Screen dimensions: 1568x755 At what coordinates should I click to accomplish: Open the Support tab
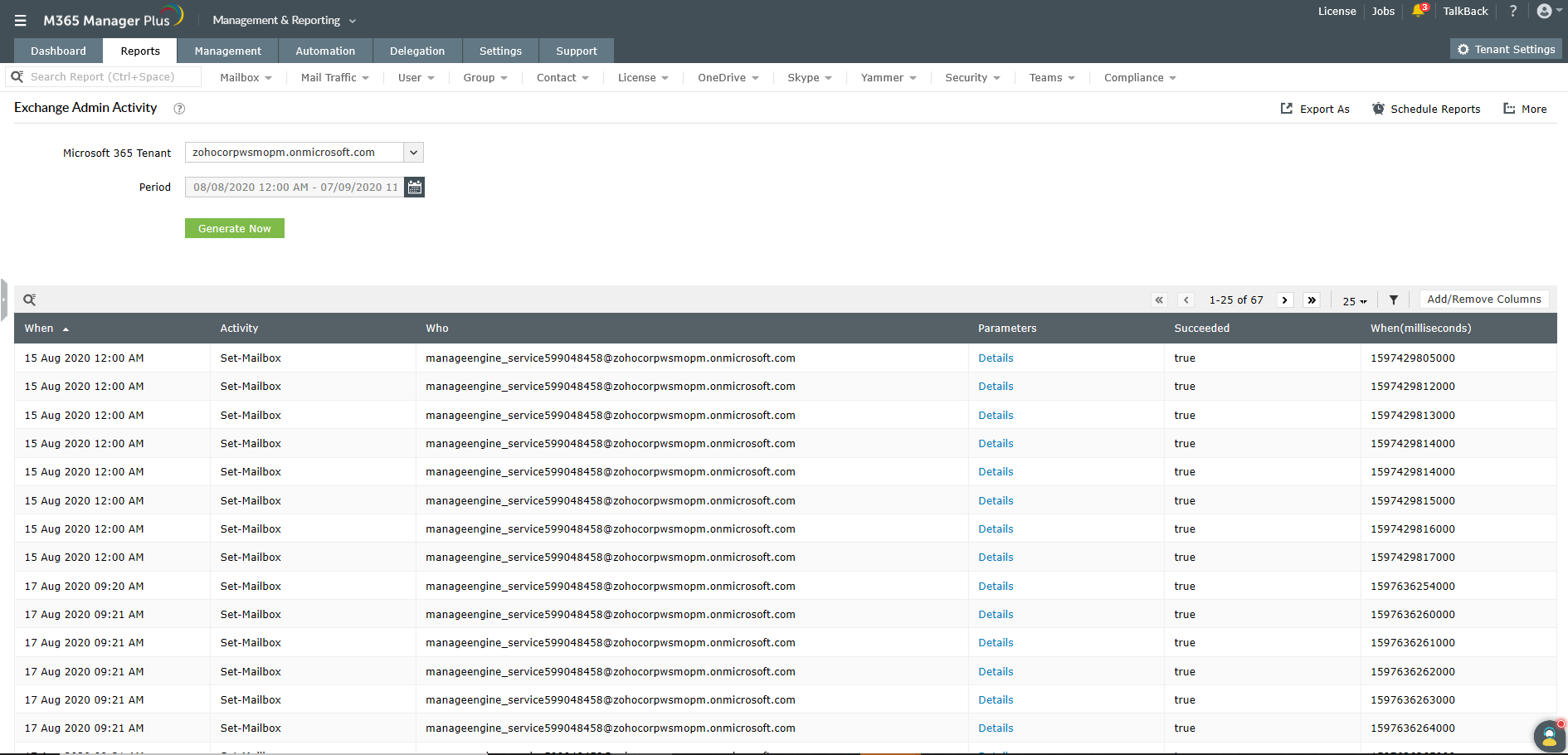[x=577, y=51]
